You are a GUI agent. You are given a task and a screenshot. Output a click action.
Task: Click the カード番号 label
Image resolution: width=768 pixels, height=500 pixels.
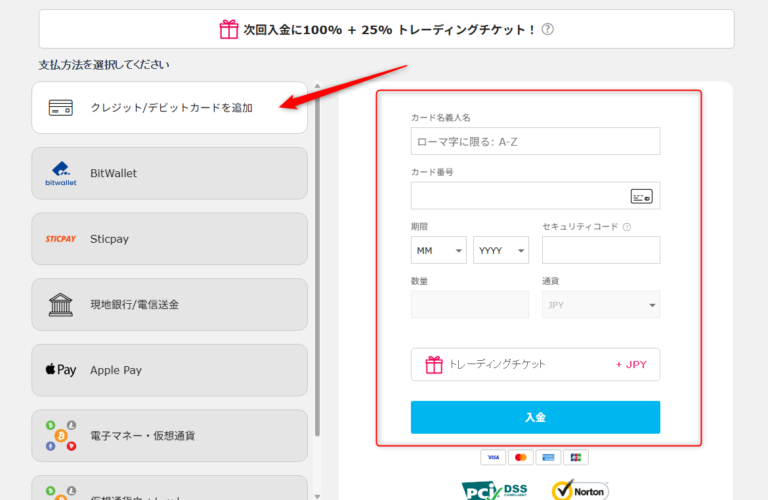(432, 172)
